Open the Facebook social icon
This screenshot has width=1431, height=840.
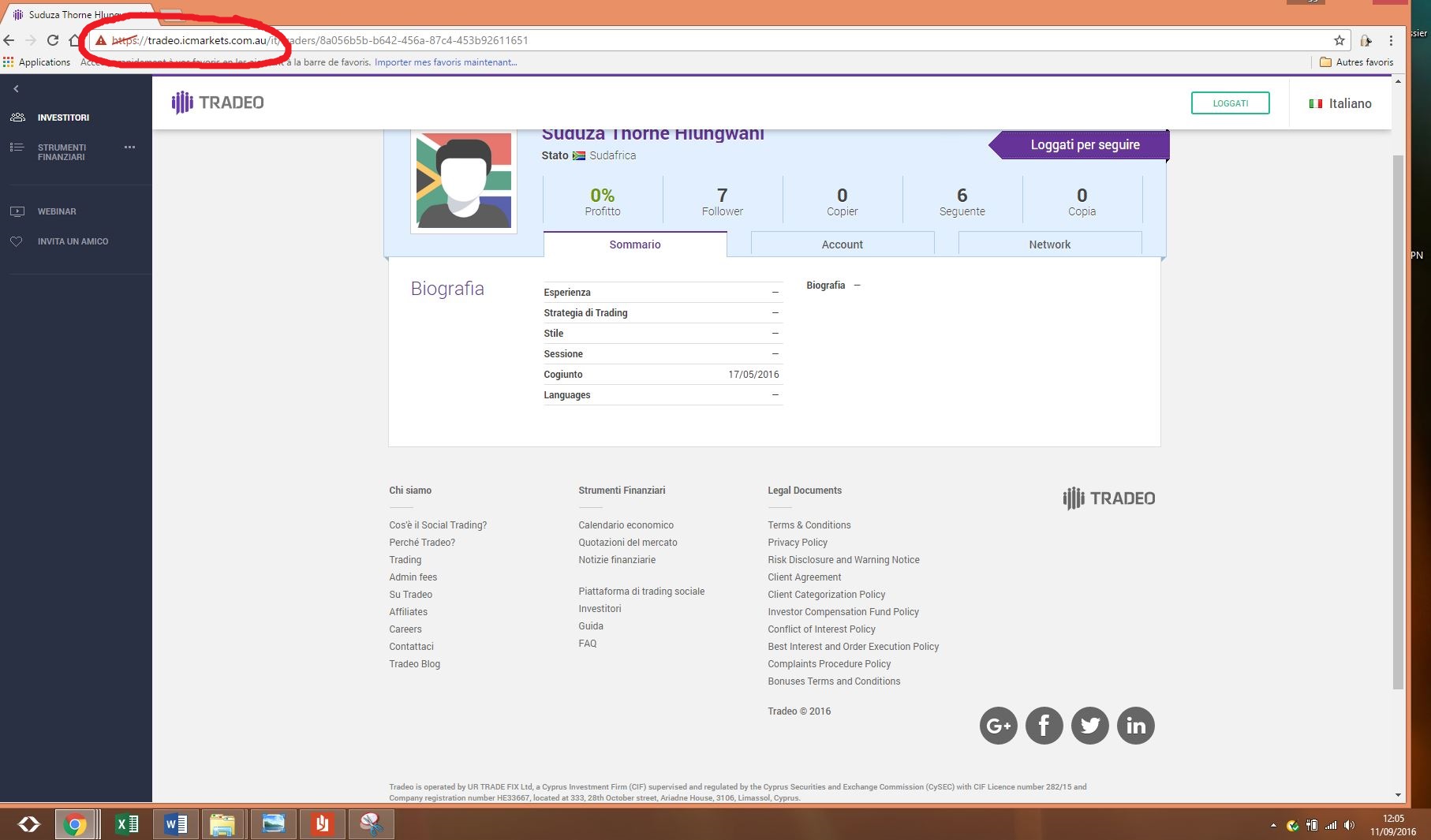pyautogui.click(x=1044, y=726)
